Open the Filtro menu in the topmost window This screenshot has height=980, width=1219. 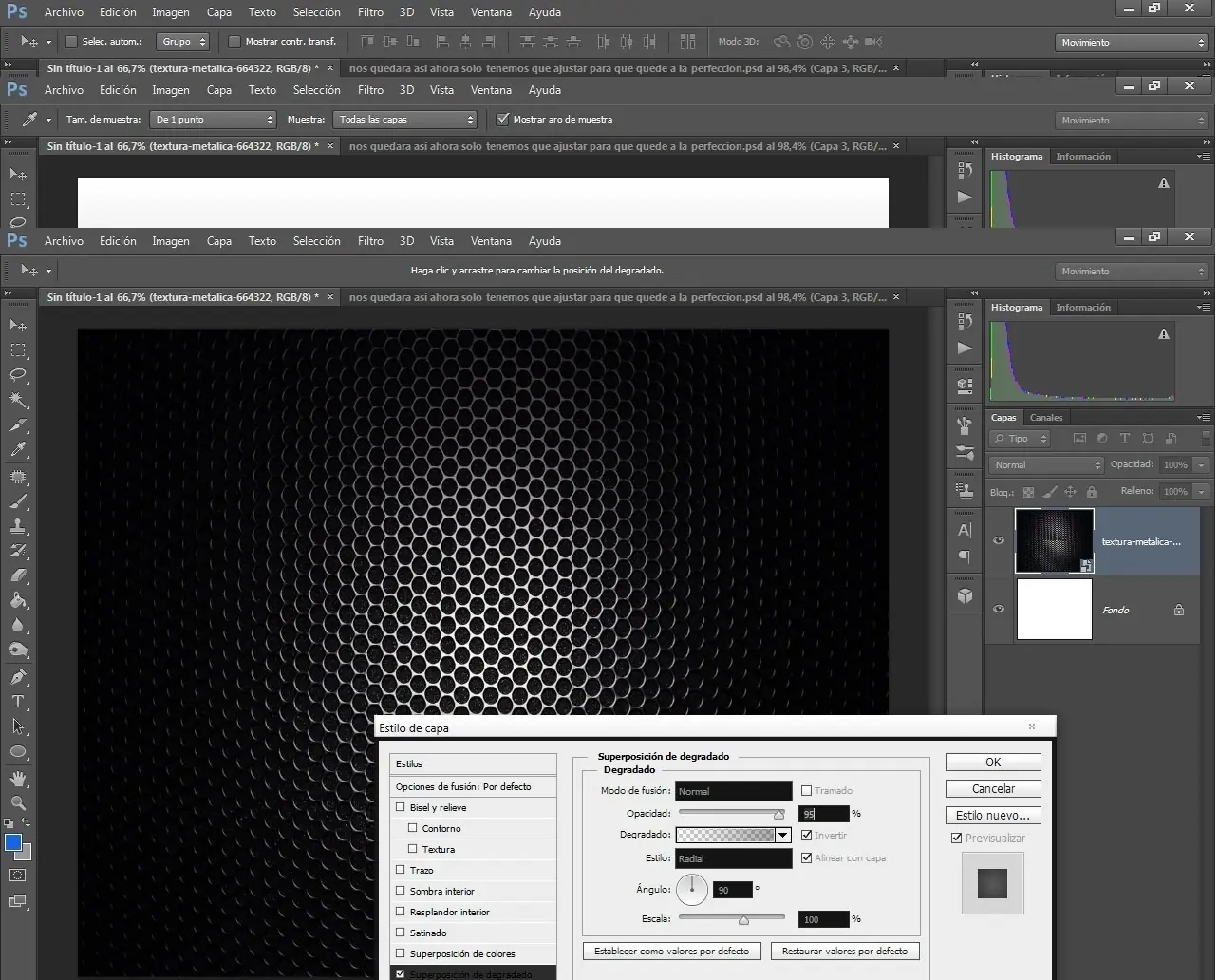370,12
